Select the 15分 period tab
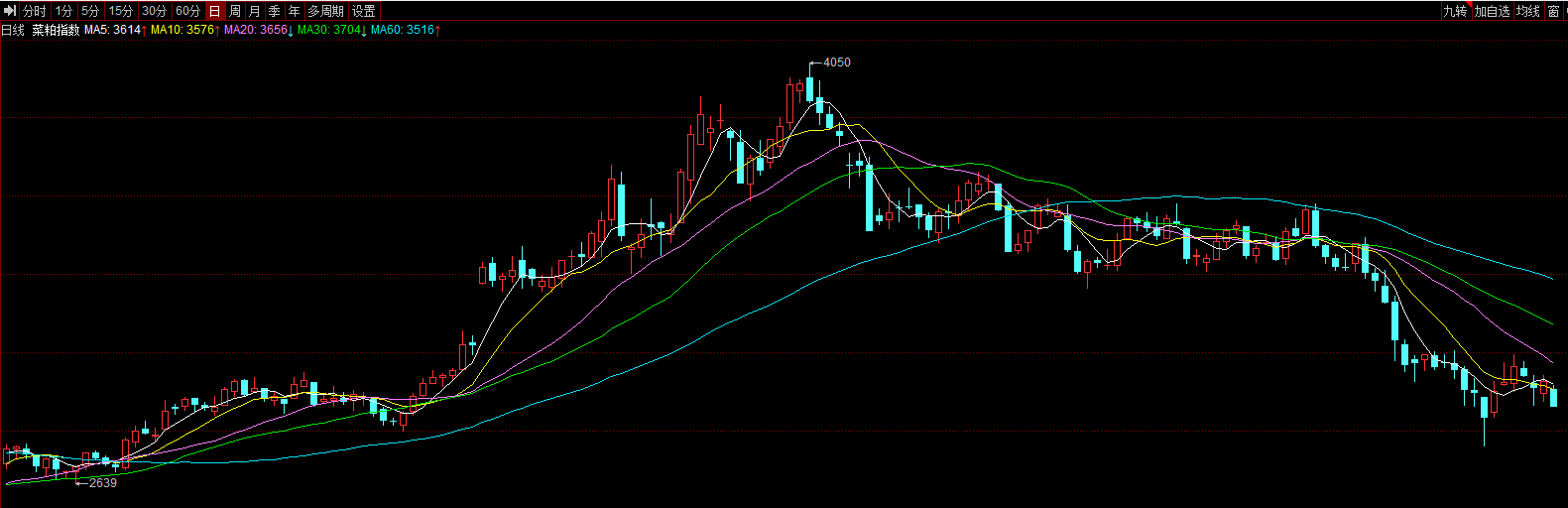This screenshot has height=508, width=1568. click(121, 11)
